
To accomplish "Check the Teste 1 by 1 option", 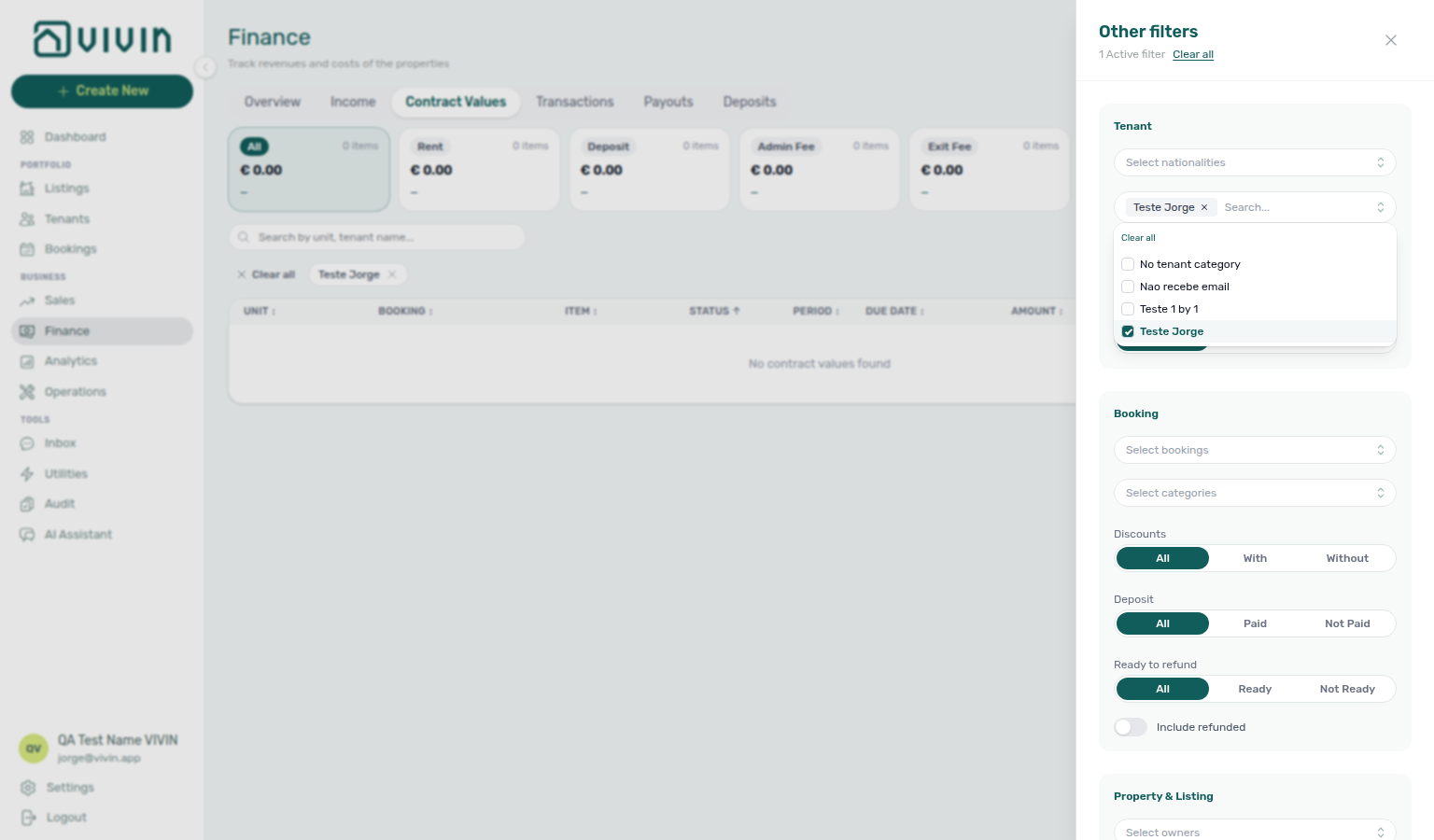I will [1255, 309].
